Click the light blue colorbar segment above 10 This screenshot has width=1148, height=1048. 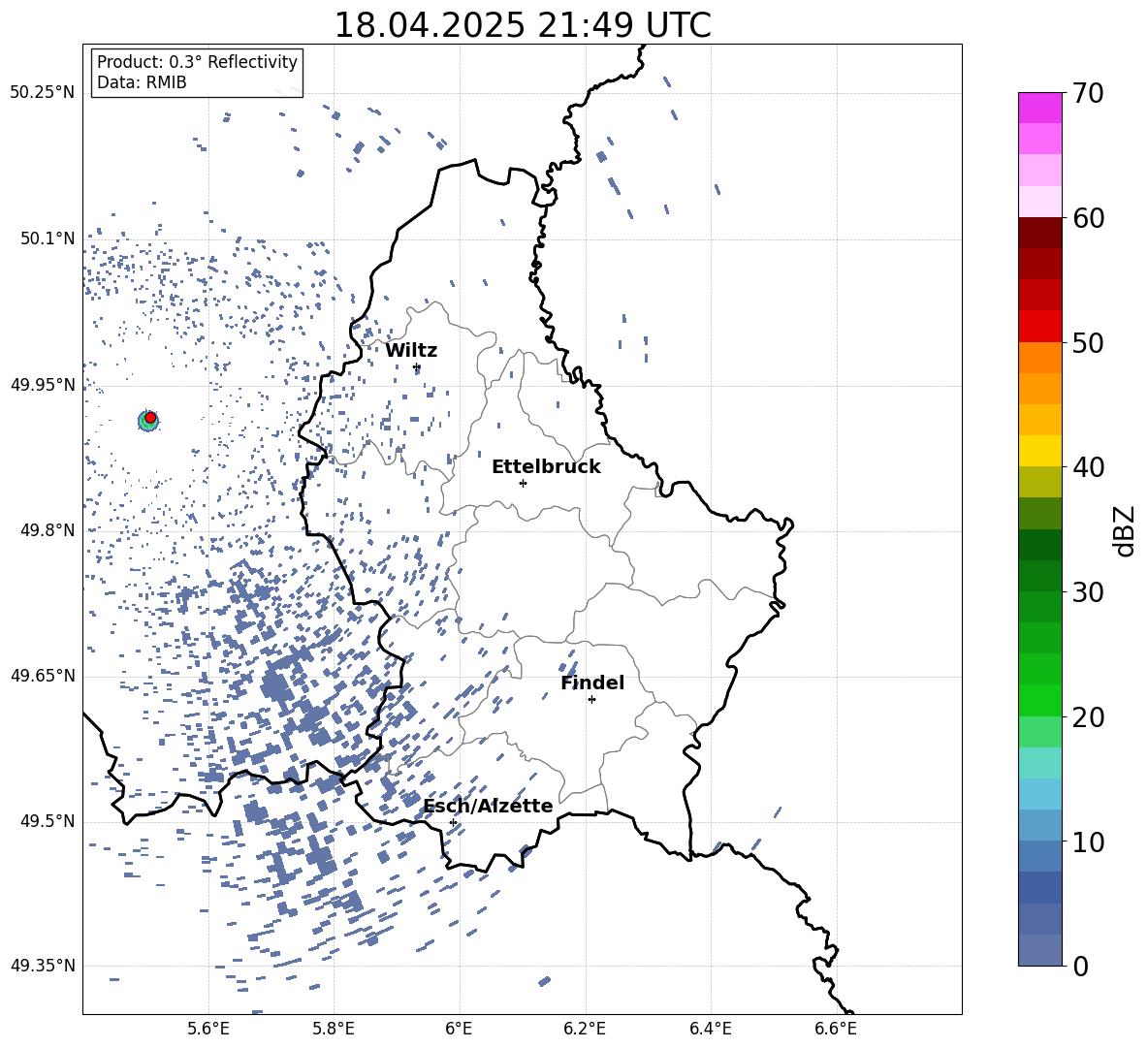(x=1039, y=794)
